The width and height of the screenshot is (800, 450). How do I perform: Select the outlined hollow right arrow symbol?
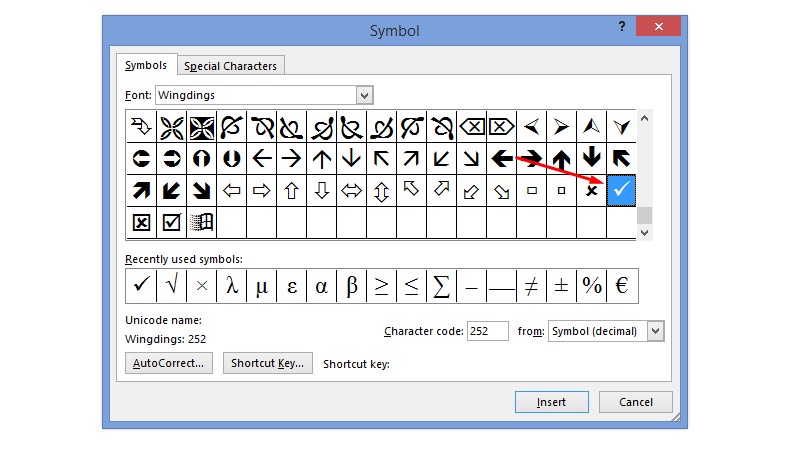262,190
